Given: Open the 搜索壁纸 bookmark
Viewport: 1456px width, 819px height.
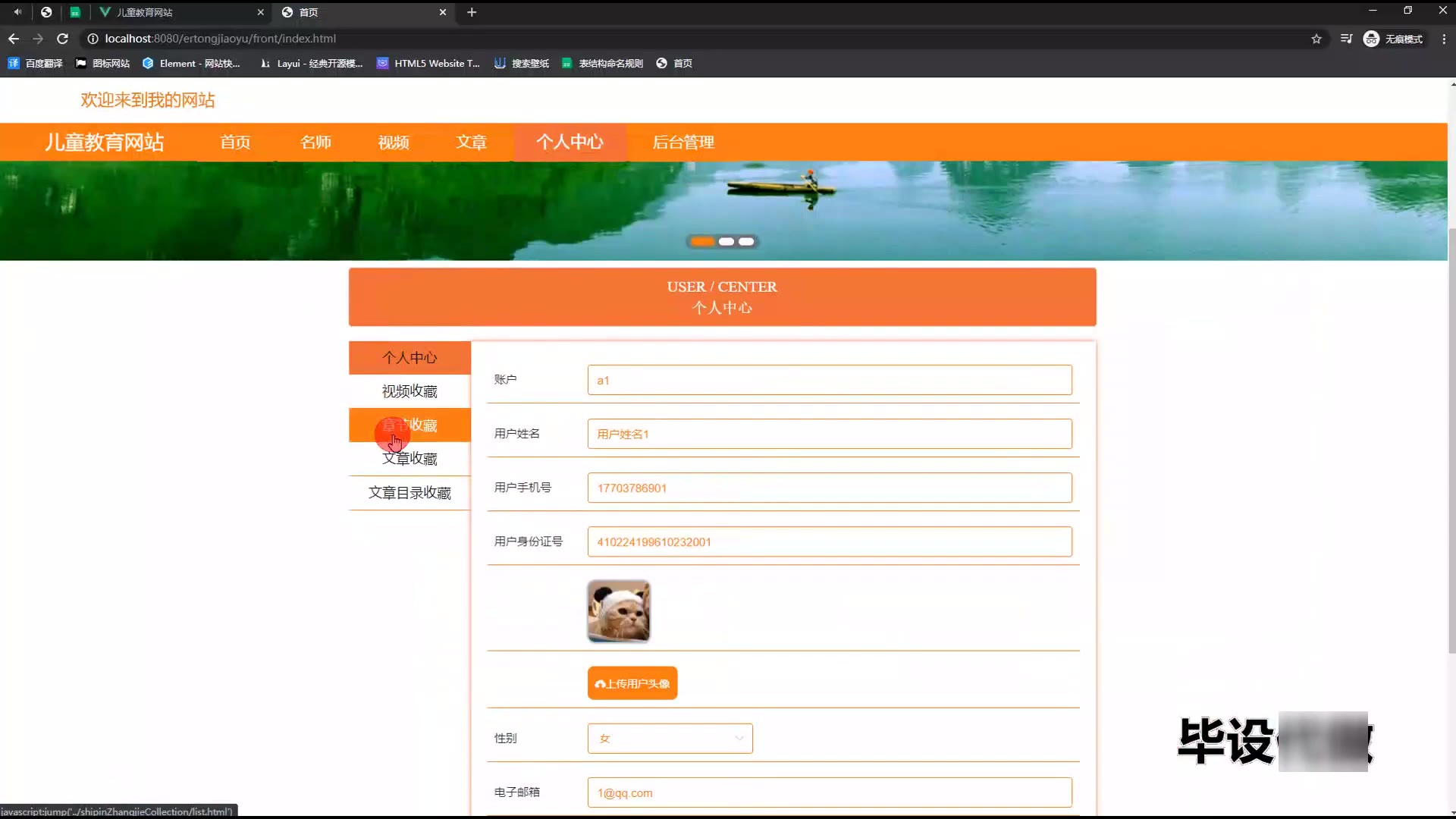Looking at the screenshot, I should pyautogui.click(x=522, y=64).
